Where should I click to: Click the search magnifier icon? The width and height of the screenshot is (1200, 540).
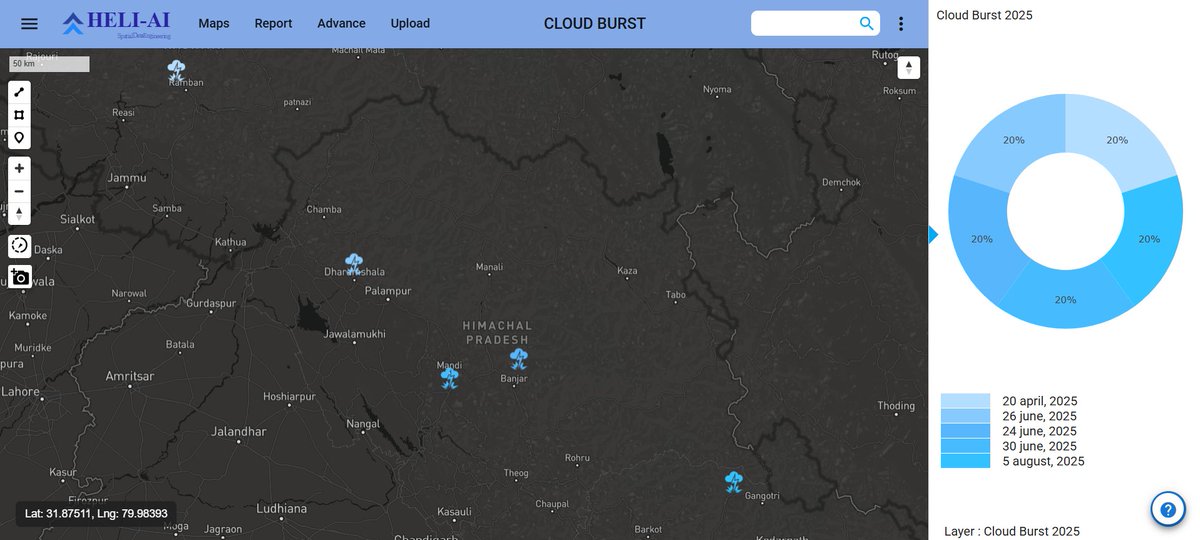tap(867, 23)
